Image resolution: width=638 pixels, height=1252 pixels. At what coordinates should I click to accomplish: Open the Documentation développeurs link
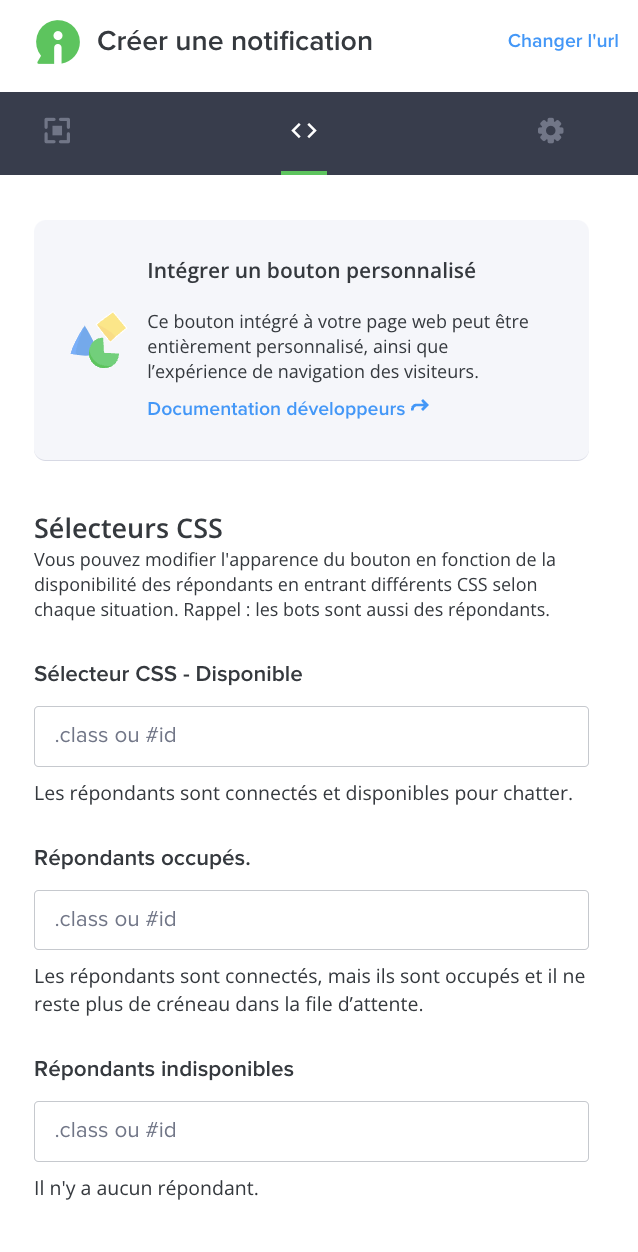click(276, 408)
